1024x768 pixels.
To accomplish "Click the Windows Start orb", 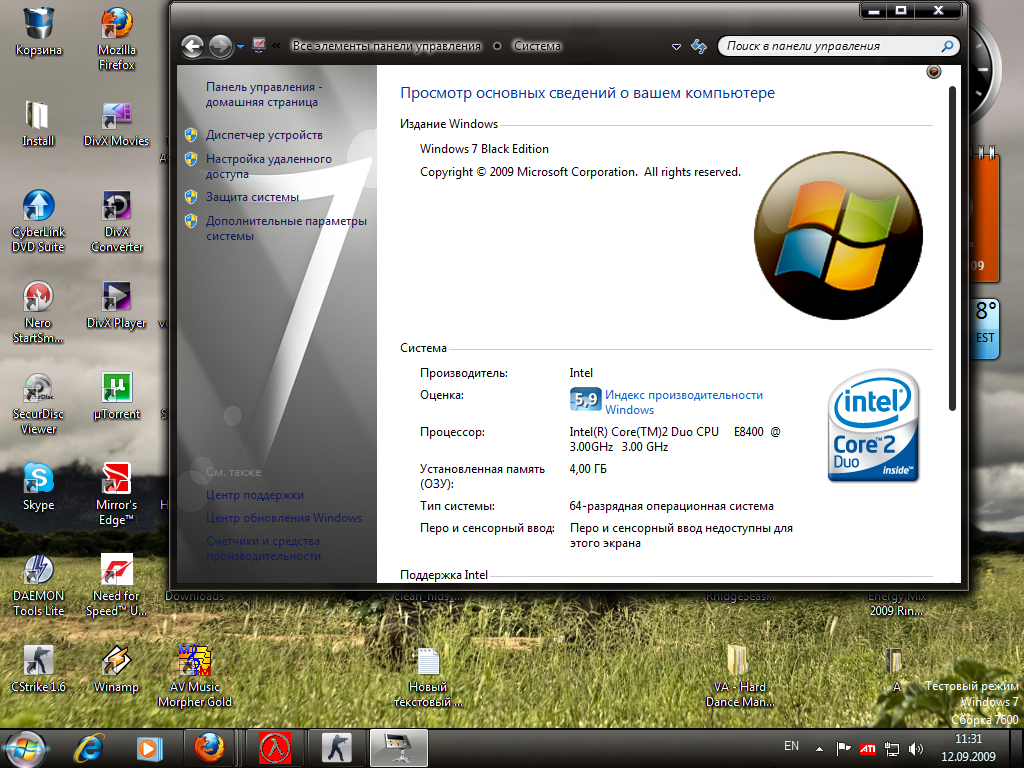I will (25, 748).
